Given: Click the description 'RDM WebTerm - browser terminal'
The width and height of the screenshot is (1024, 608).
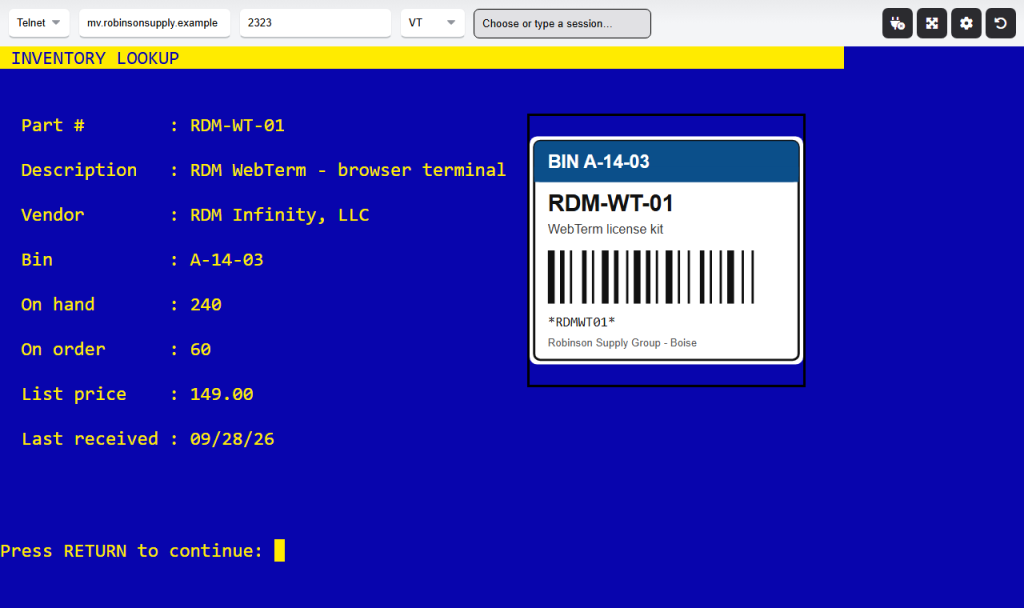Looking at the screenshot, I should point(348,170).
